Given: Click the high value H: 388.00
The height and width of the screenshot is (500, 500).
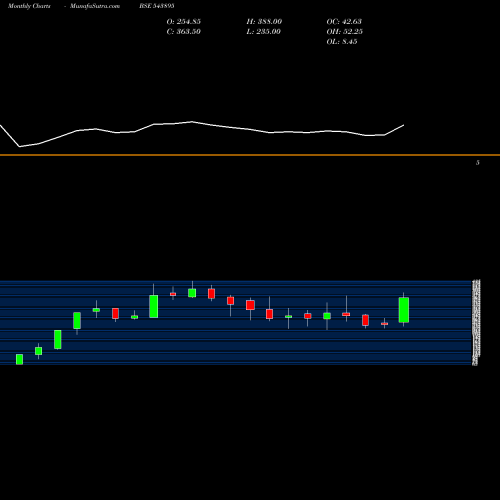Looking at the screenshot, I should pyautogui.click(x=264, y=22).
